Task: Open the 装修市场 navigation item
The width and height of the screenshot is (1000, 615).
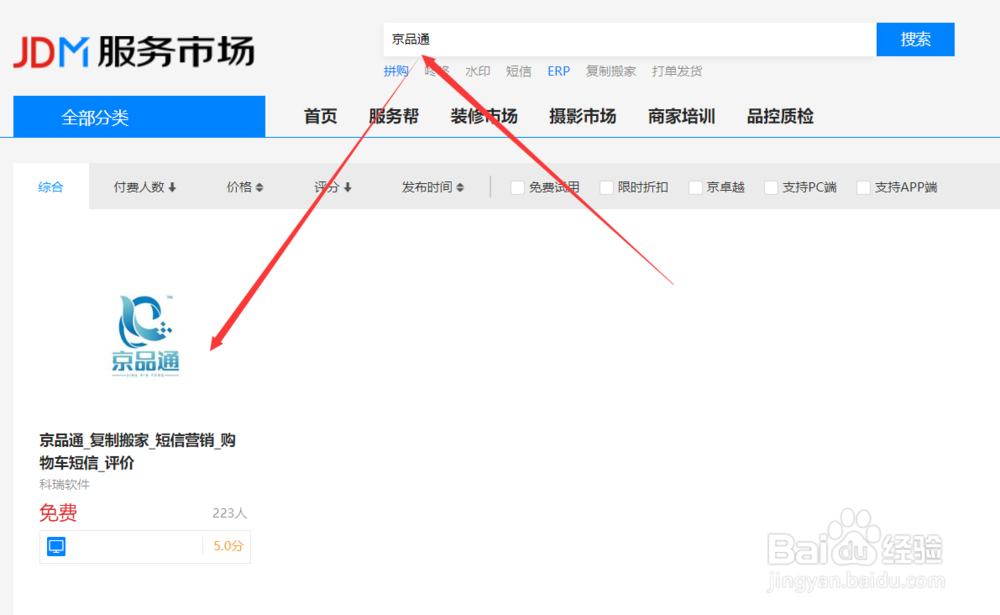Action: pyautogui.click(x=483, y=116)
